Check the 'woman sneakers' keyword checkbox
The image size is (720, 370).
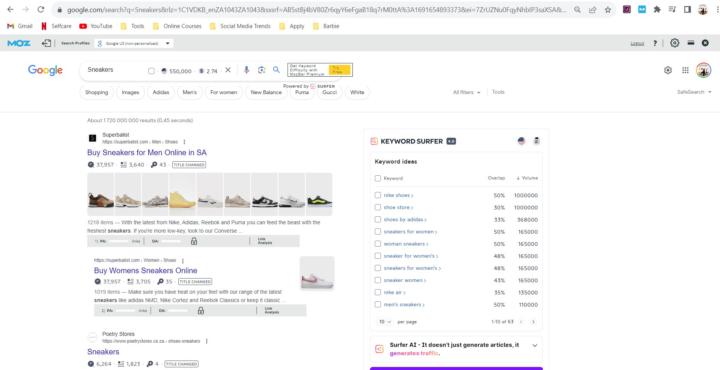pos(377,244)
